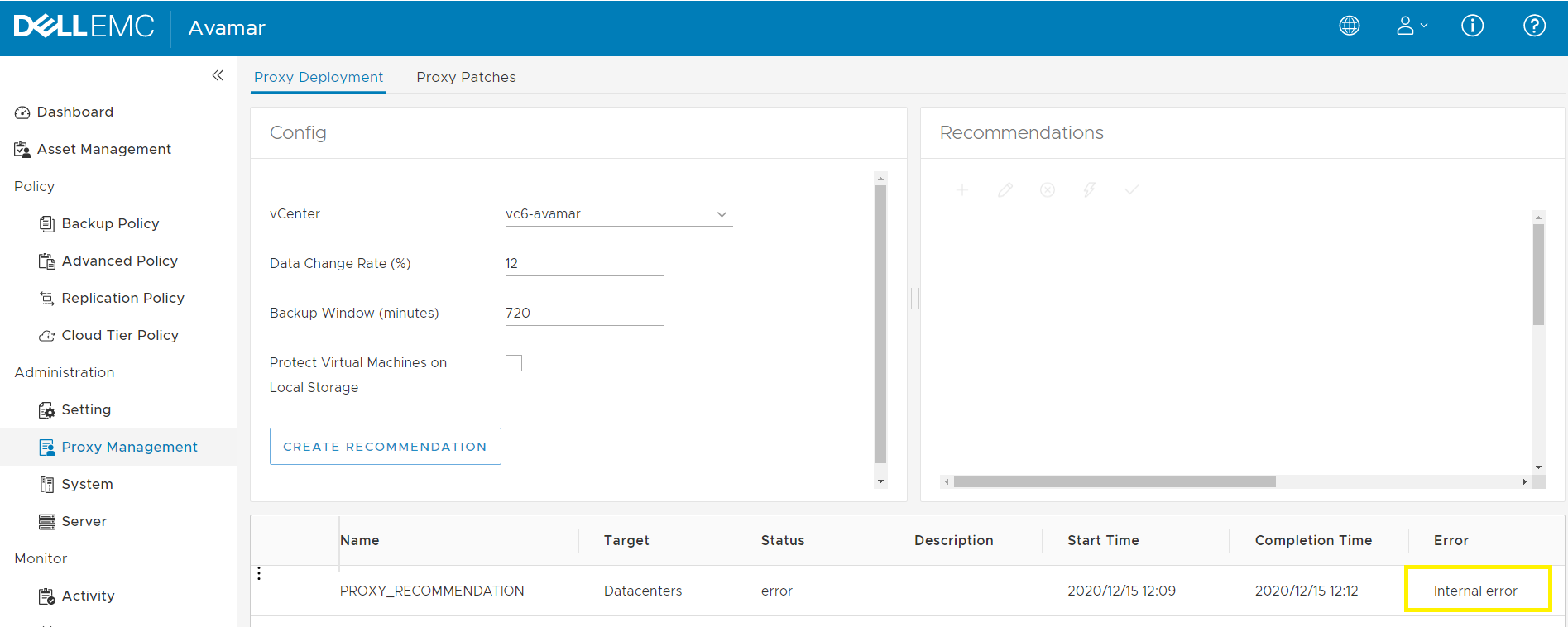Open Dashboard from the sidebar
This screenshot has height=627, width=1568.
pyautogui.click(x=74, y=112)
